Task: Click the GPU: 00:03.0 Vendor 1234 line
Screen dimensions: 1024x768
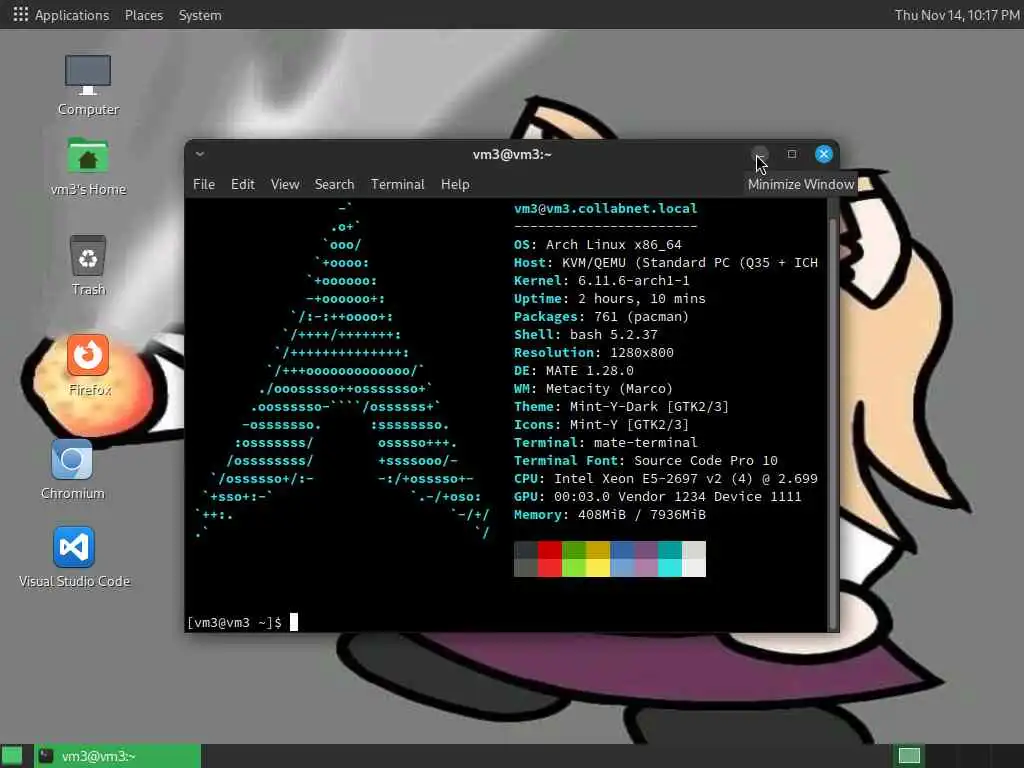Action: pyautogui.click(x=658, y=496)
